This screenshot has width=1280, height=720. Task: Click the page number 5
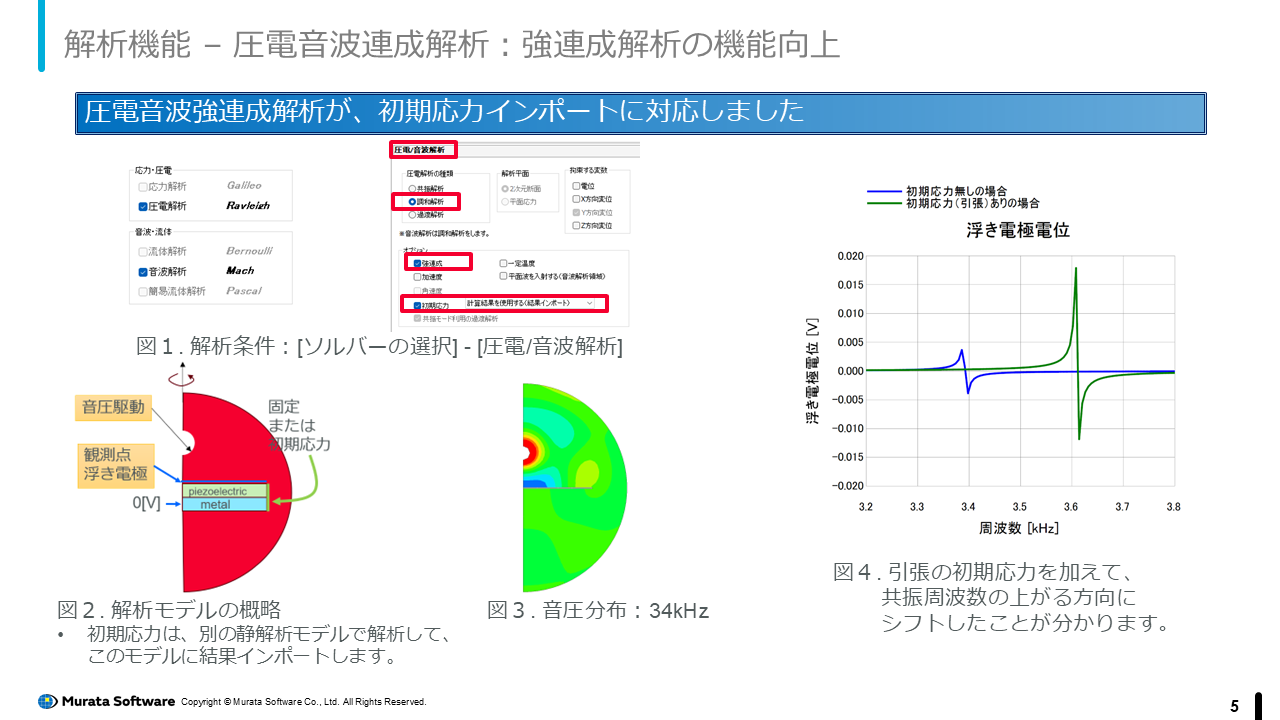pyautogui.click(x=1234, y=703)
